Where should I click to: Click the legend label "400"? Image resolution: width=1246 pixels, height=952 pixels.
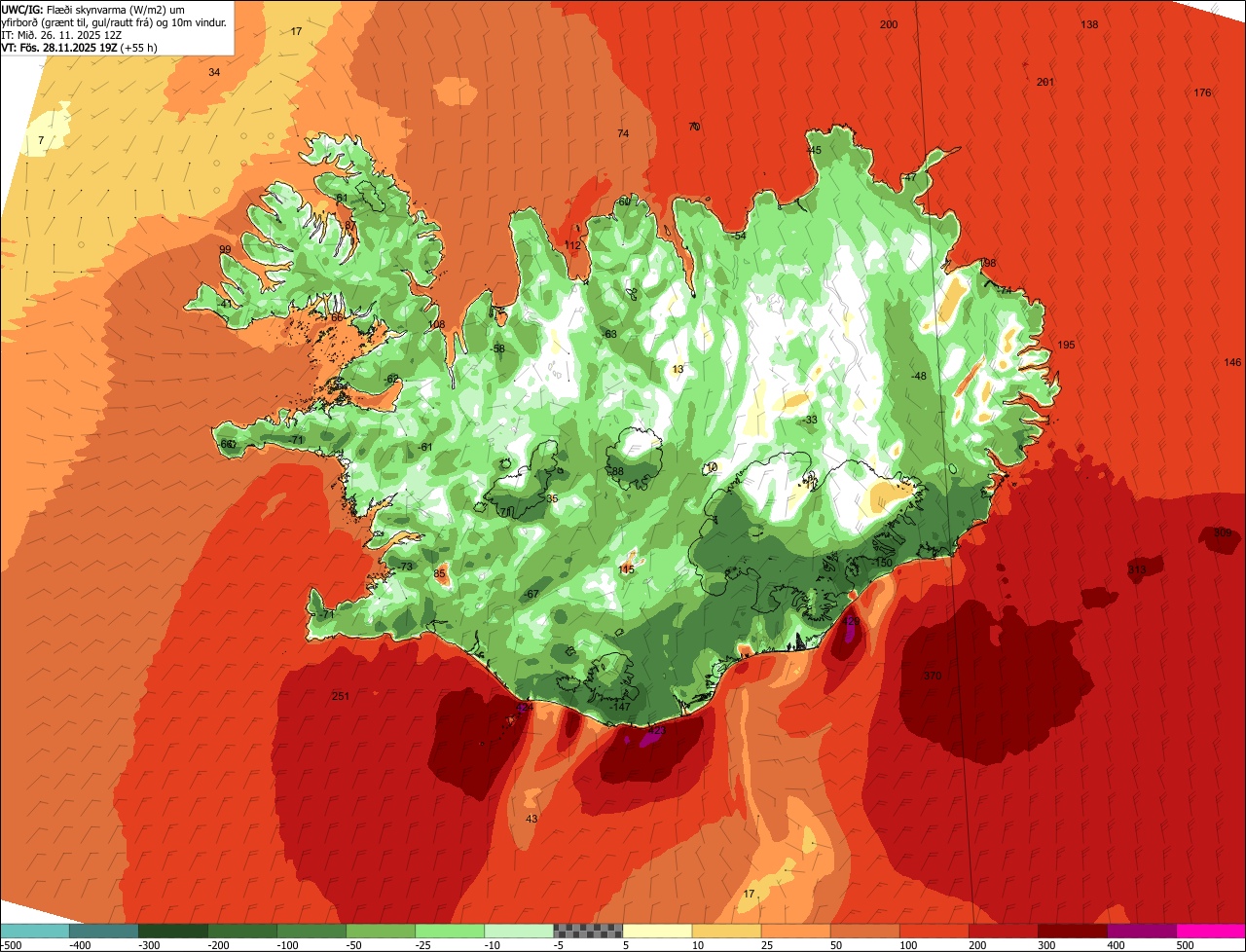click(1118, 945)
